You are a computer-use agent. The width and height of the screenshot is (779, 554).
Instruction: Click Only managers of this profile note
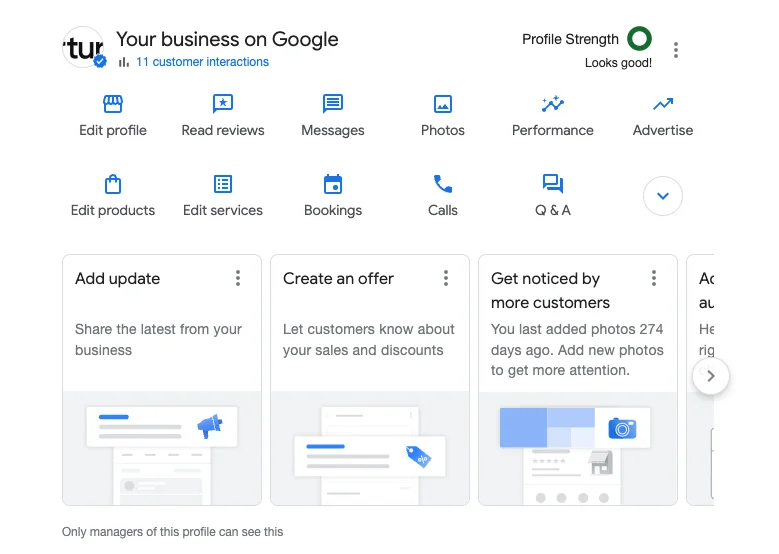click(x=172, y=532)
